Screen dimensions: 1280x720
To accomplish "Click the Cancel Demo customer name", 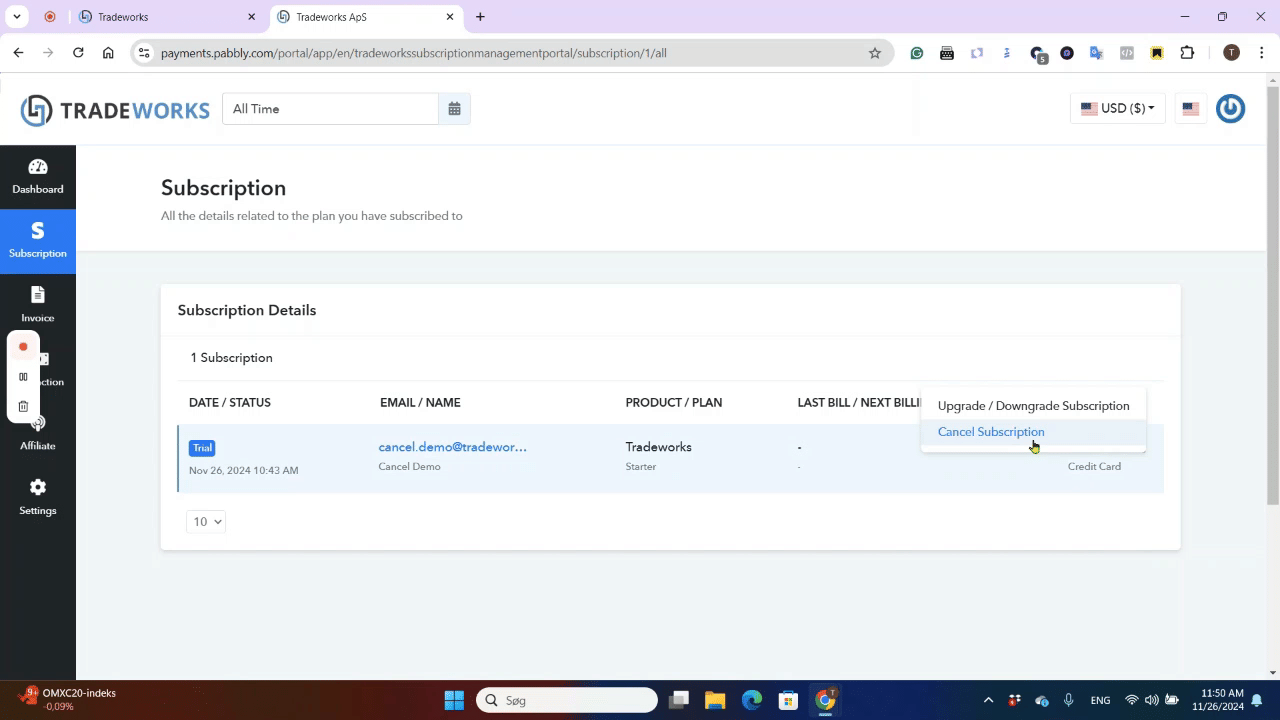I will point(409,467).
